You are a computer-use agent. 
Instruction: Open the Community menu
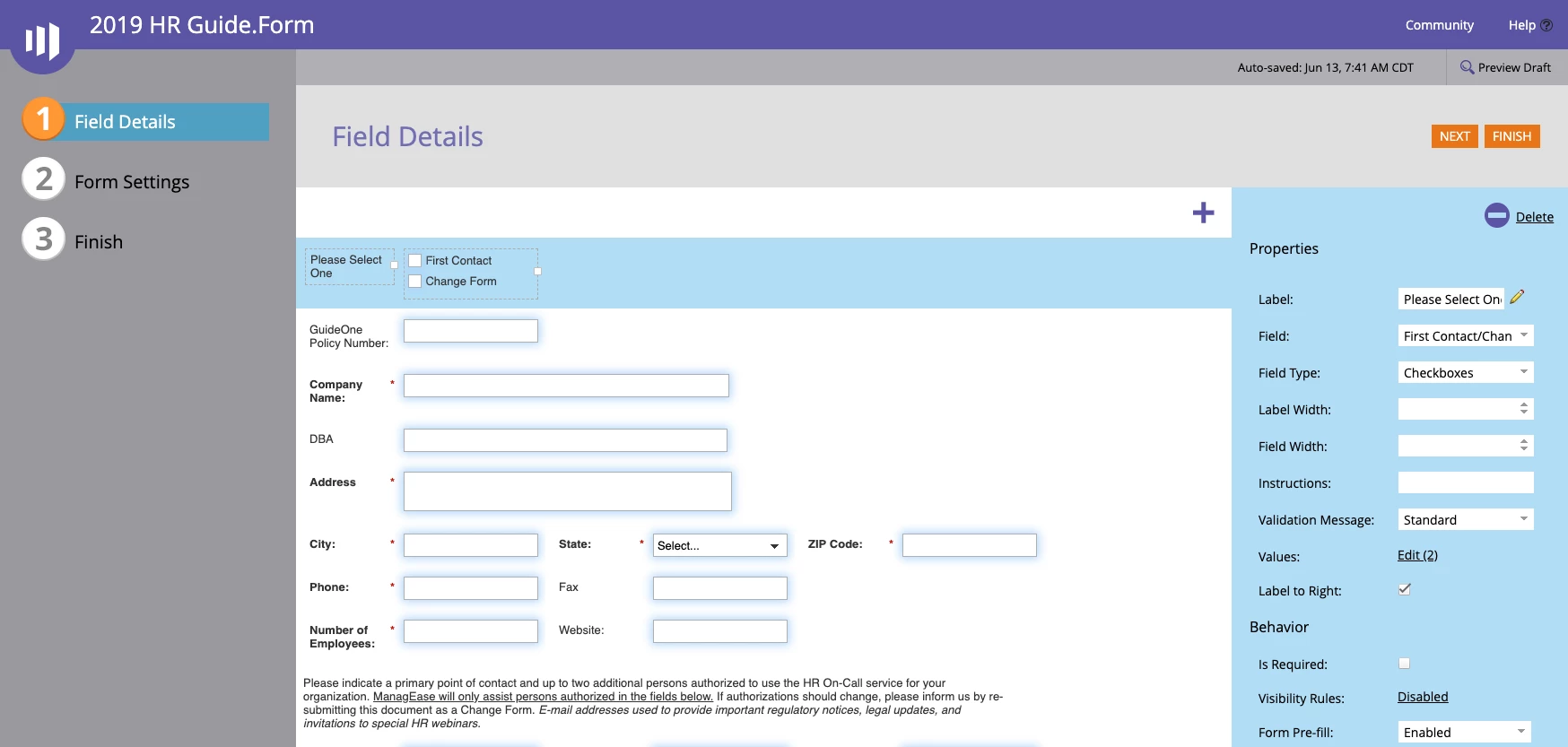coord(1439,25)
